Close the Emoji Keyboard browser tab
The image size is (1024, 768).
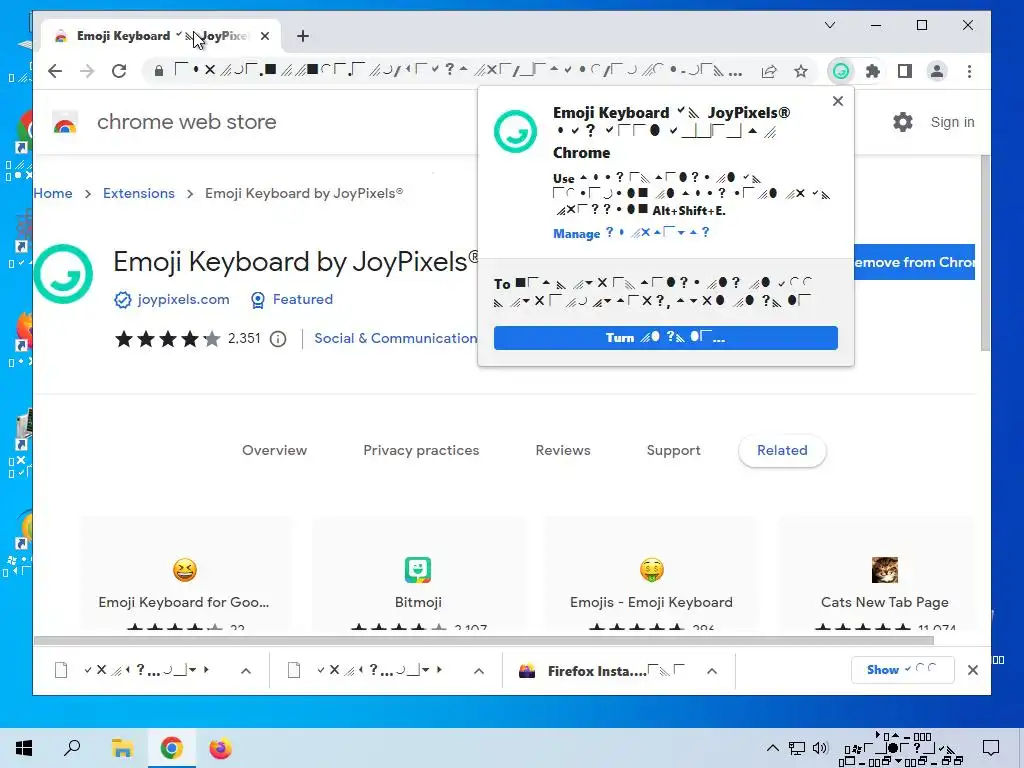tap(264, 36)
